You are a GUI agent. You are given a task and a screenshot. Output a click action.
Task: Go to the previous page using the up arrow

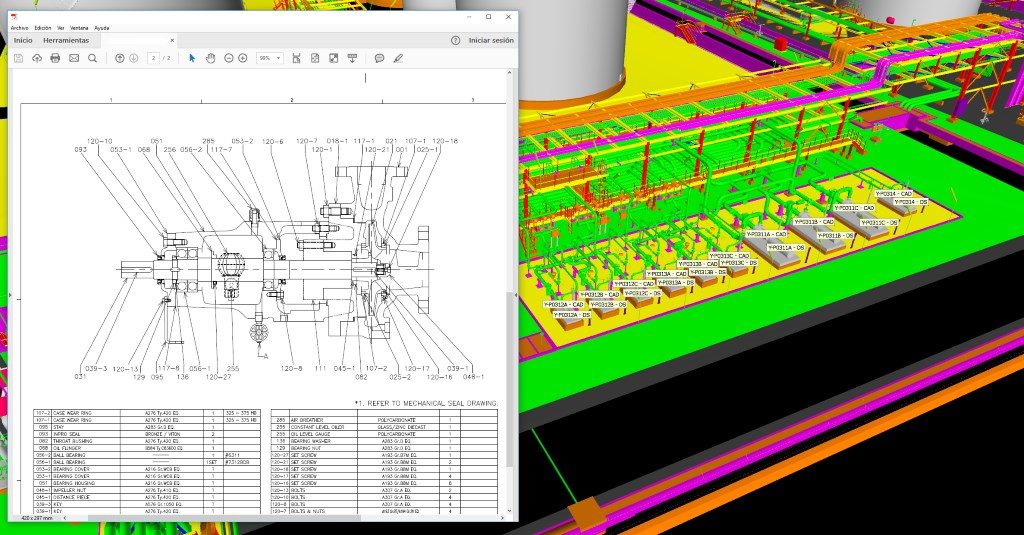pyautogui.click(x=120, y=58)
